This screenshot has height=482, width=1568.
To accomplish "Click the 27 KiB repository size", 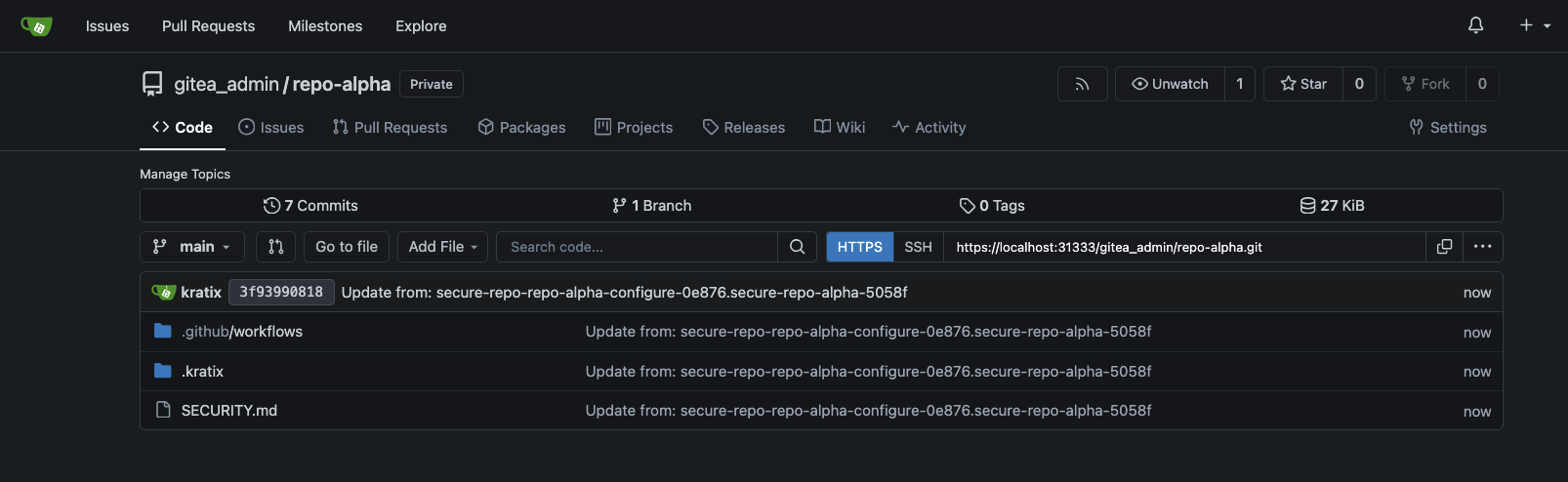I will [1332, 206].
